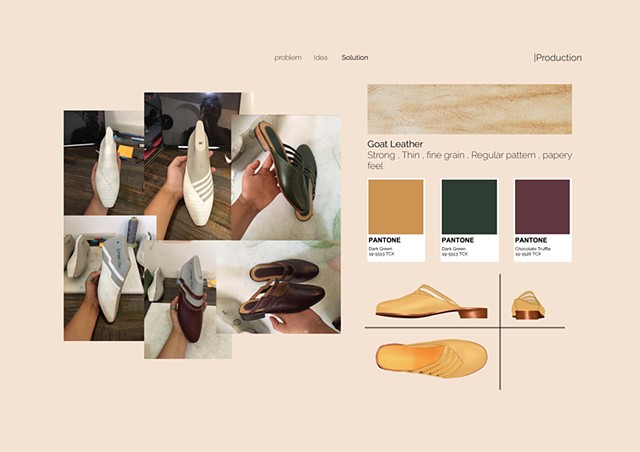The width and height of the screenshot is (640, 452).
Task: Click the Production section heading
Action: 558,58
